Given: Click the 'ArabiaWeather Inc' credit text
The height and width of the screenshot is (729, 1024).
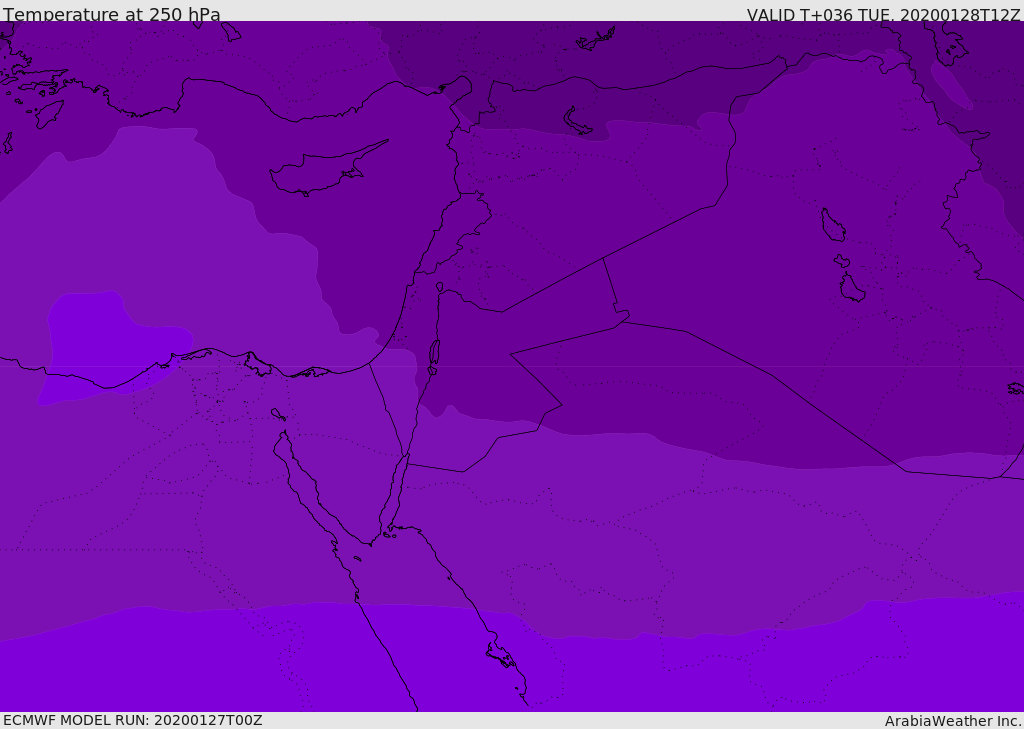Looking at the screenshot, I should (952, 721).
